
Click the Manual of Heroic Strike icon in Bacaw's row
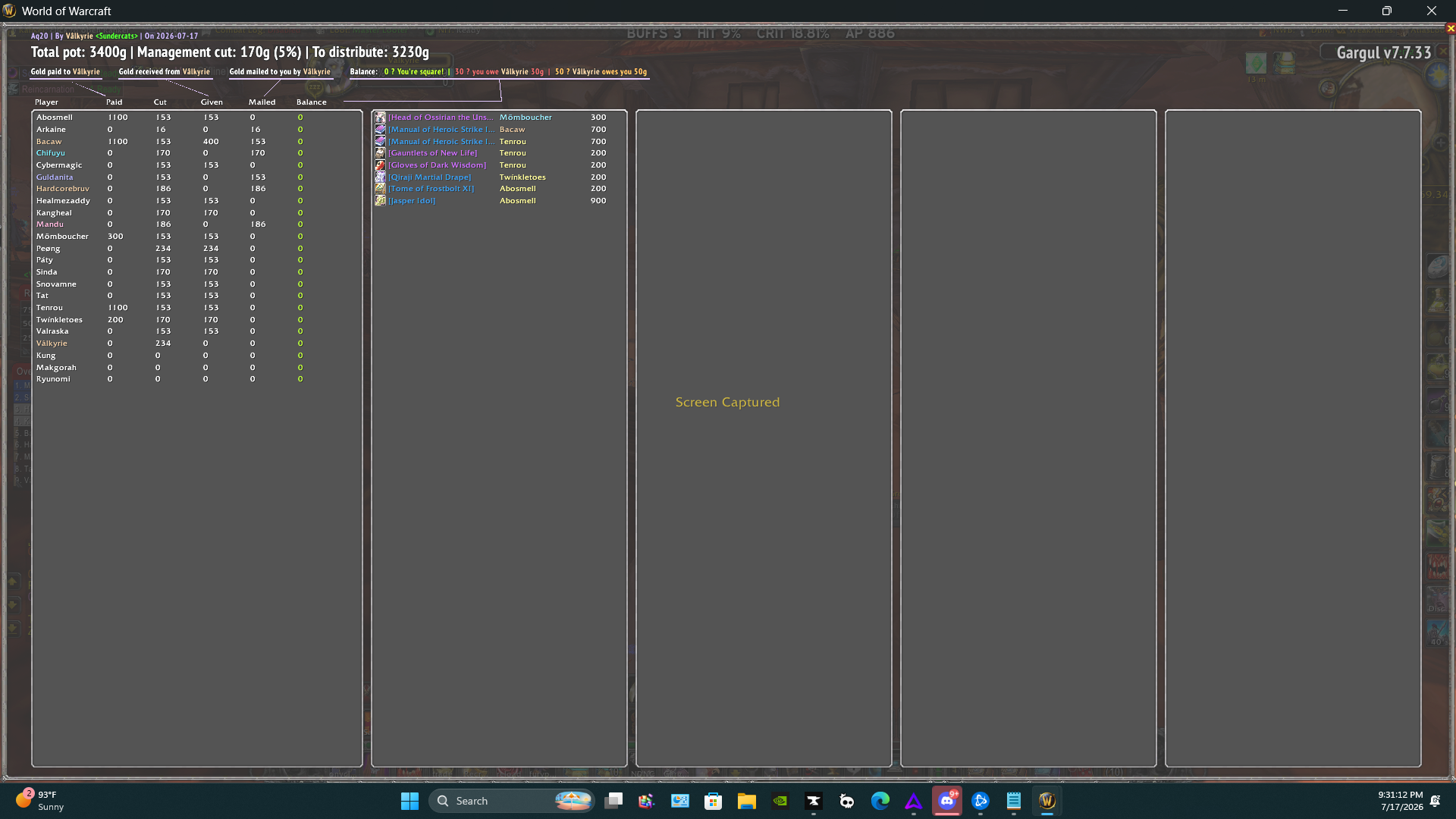coord(380,130)
